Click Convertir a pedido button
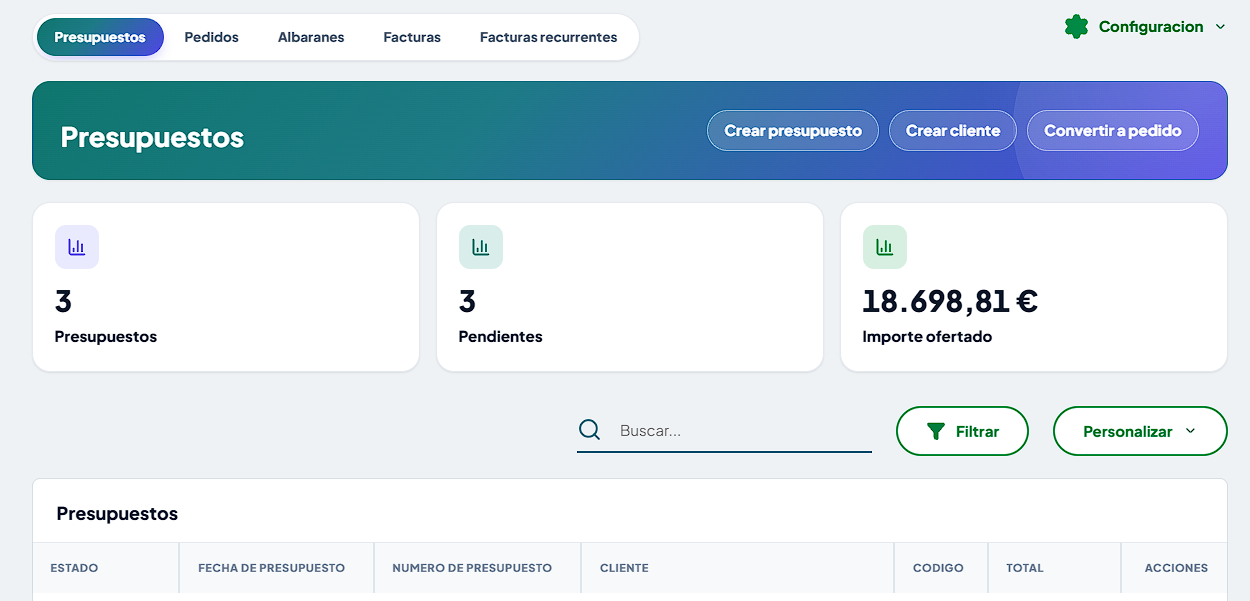Viewport: 1250px width, 601px height. 1113,131
